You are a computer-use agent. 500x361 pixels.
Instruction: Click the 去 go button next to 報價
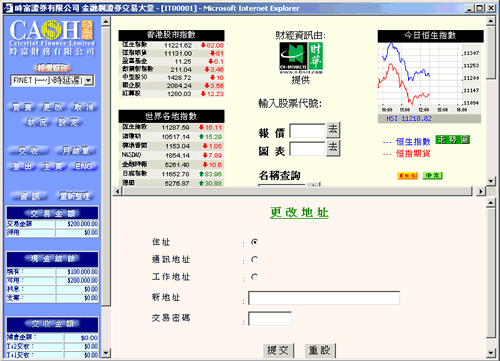pos(333,130)
